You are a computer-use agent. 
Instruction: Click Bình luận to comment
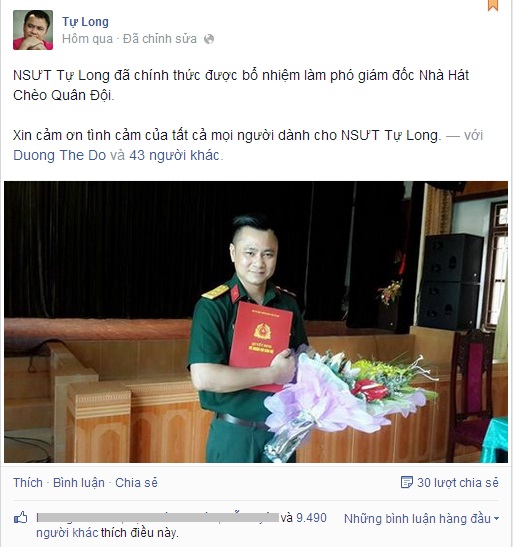[x=79, y=483]
